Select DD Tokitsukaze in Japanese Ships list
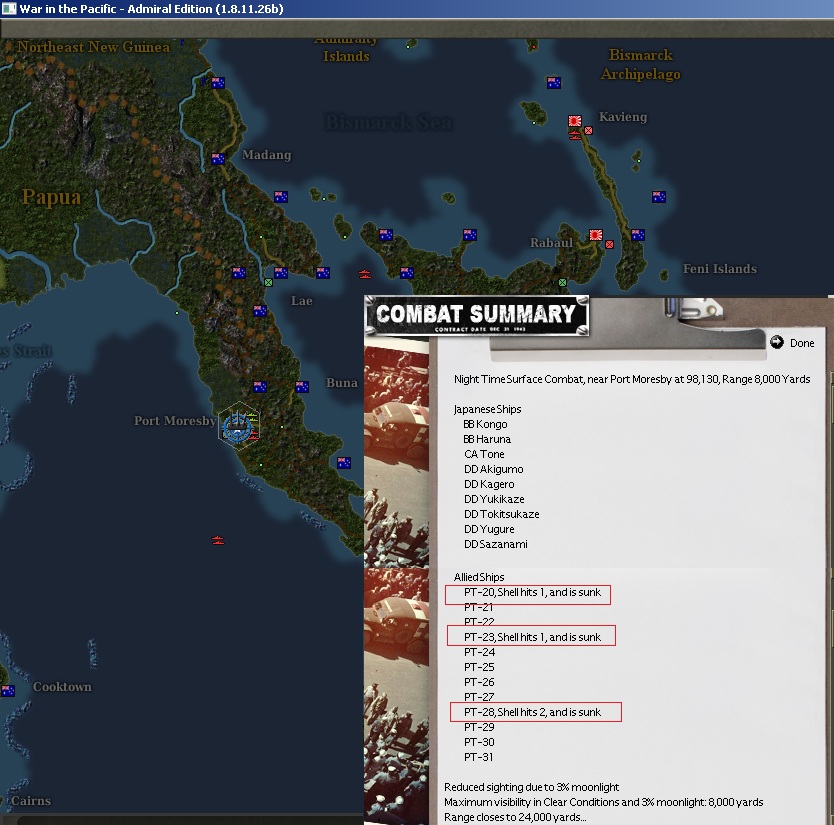834x825 pixels. pyautogui.click(x=502, y=514)
